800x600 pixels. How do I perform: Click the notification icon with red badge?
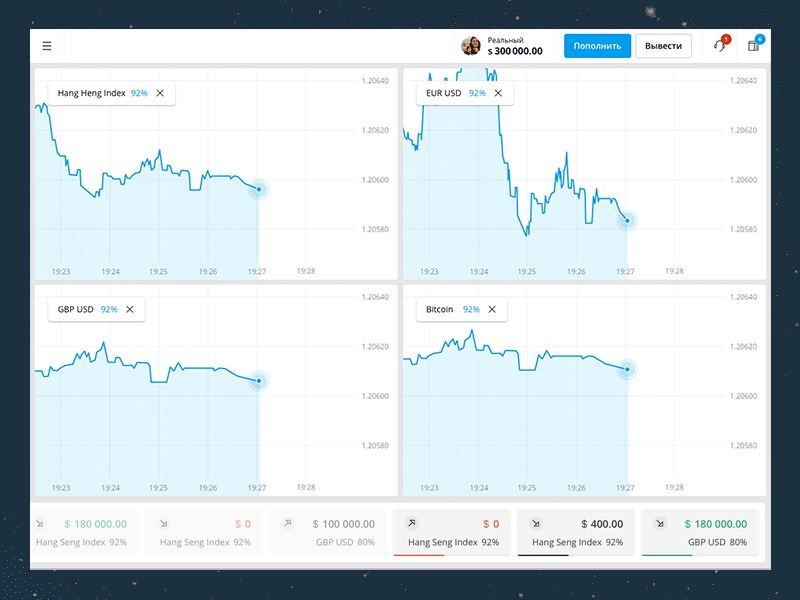(x=719, y=45)
